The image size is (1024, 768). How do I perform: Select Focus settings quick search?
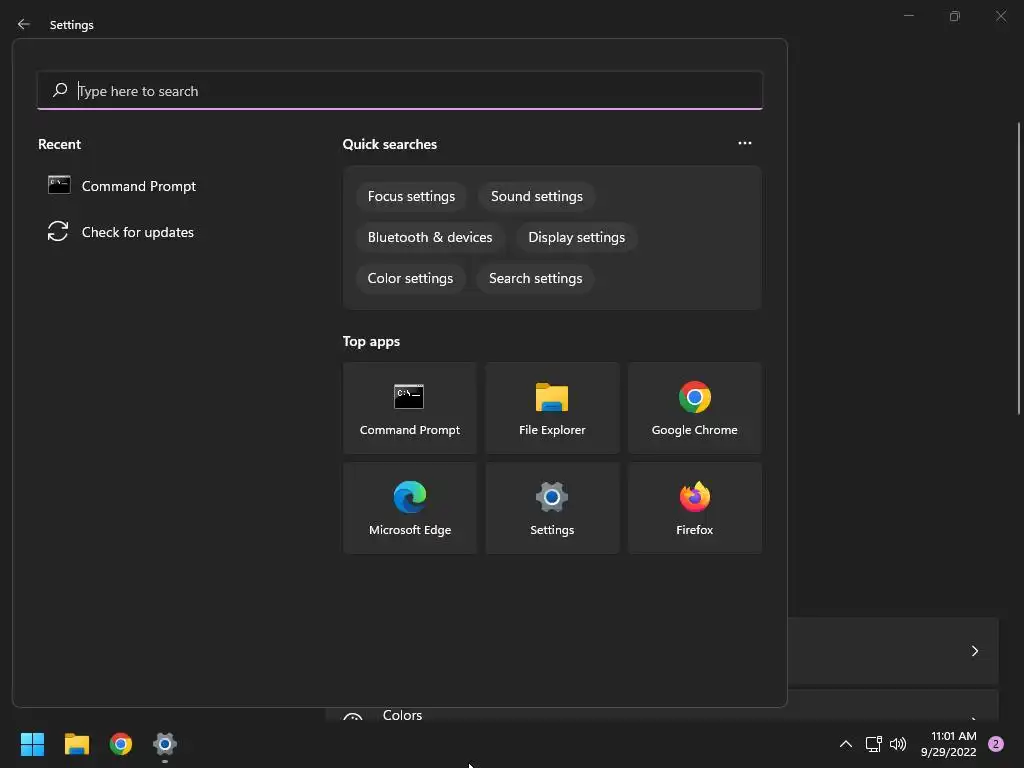411,197
